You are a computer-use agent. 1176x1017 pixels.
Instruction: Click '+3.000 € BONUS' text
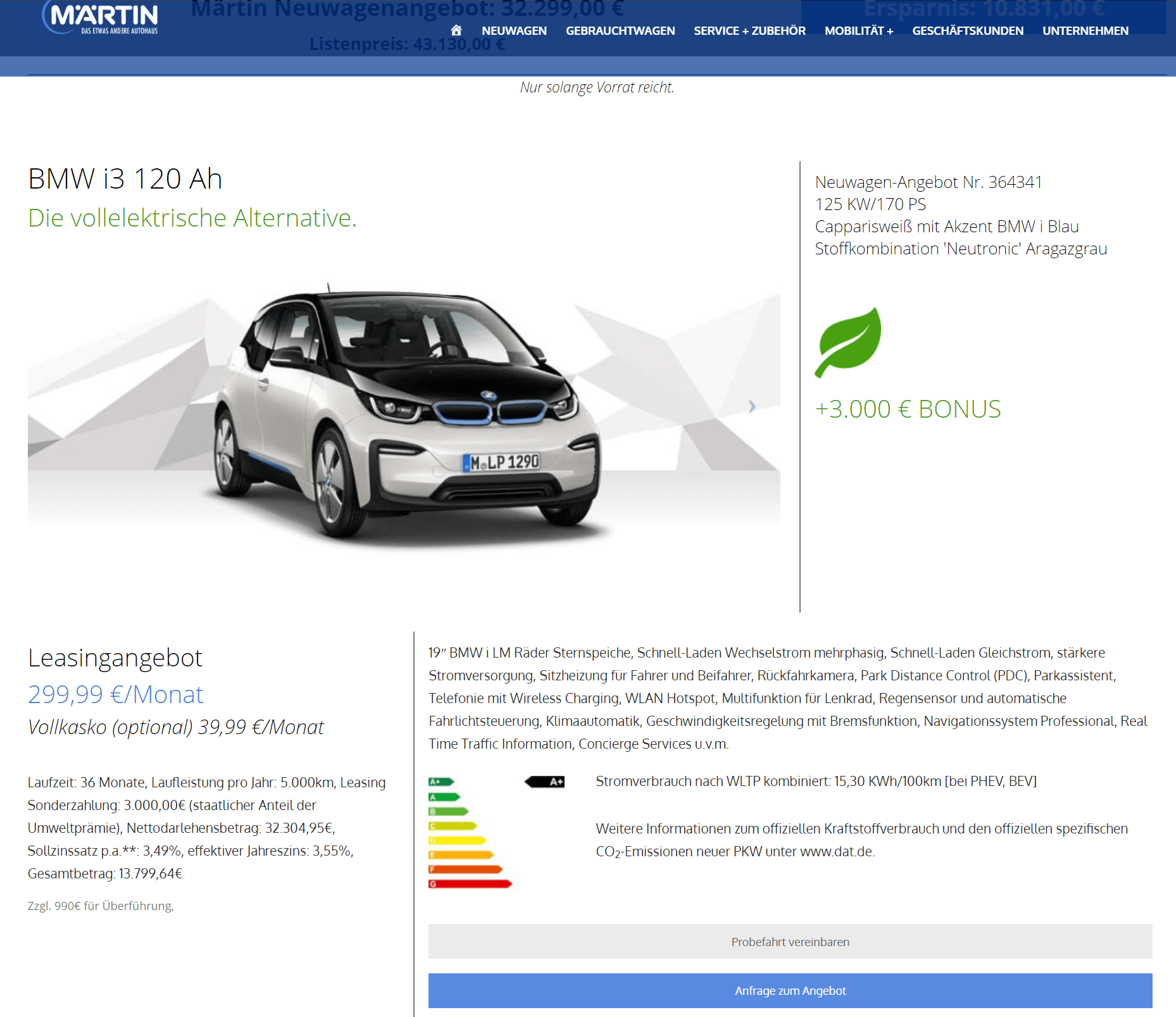point(908,409)
